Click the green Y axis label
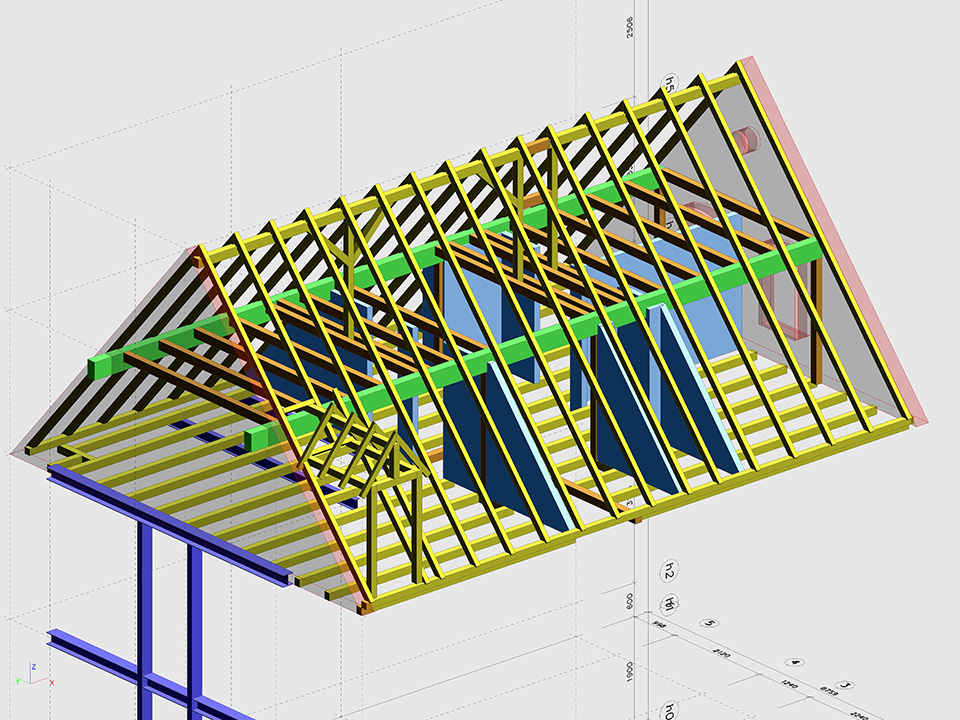This screenshot has height=720, width=960. [17, 680]
